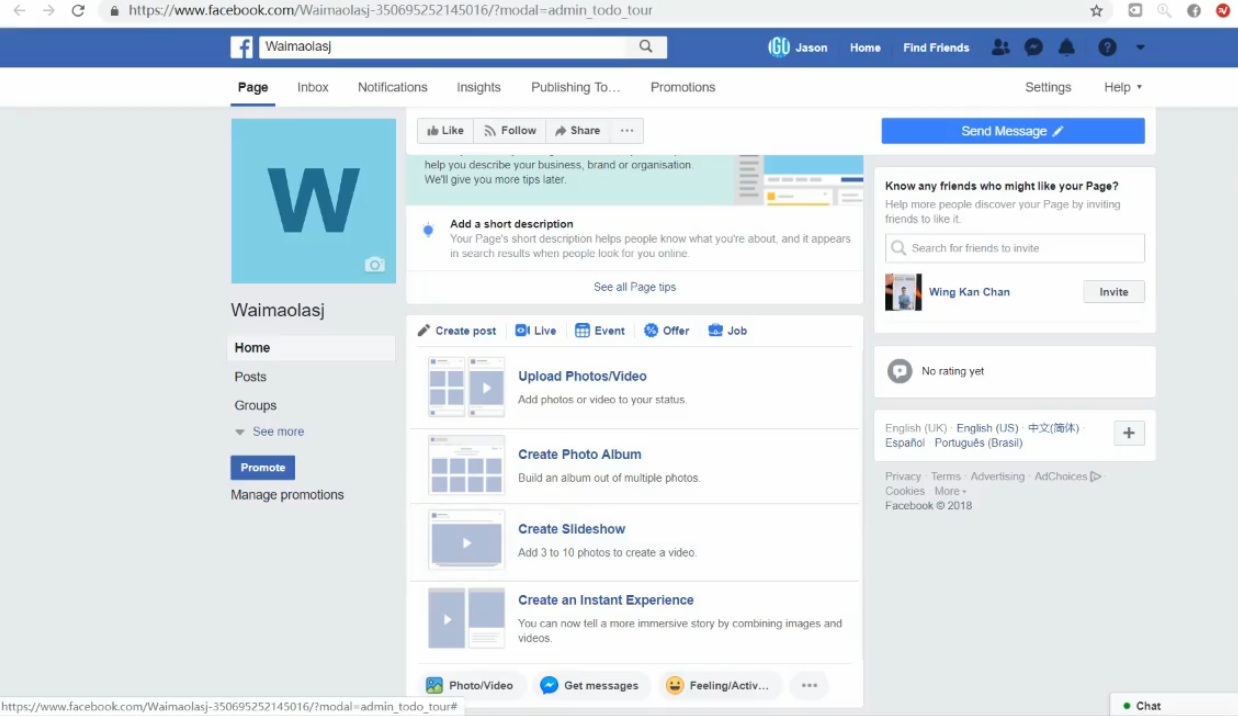Open the Chat bar
Screen dimensions: 1238x716
(1174, 705)
